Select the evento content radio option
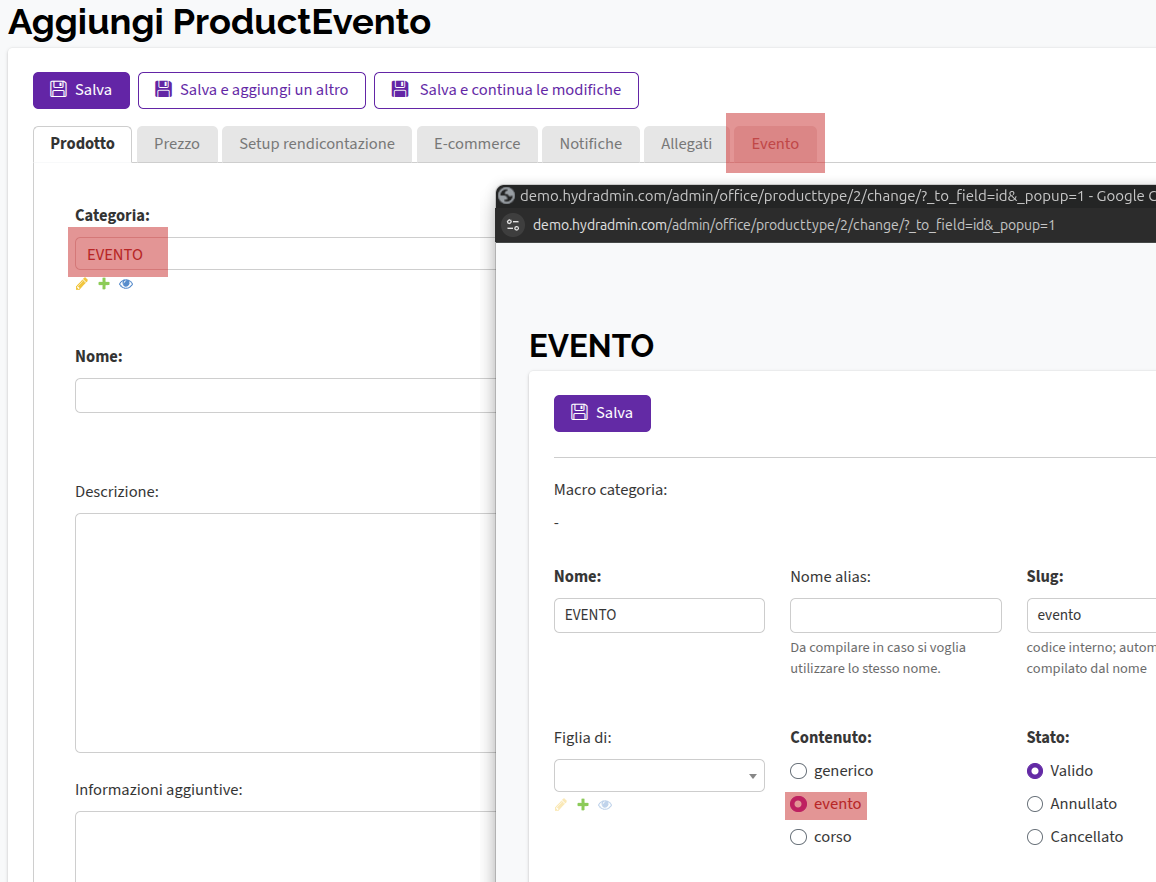The height and width of the screenshot is (882, 1156). [x=798, y=804]
